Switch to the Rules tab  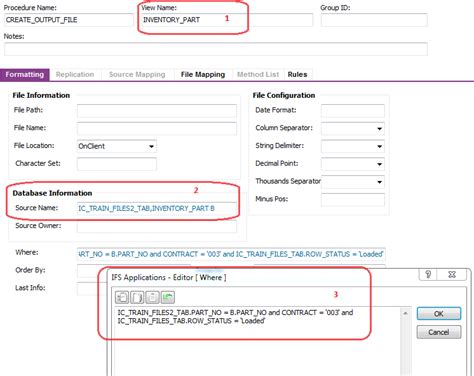(x=297, y=75)
